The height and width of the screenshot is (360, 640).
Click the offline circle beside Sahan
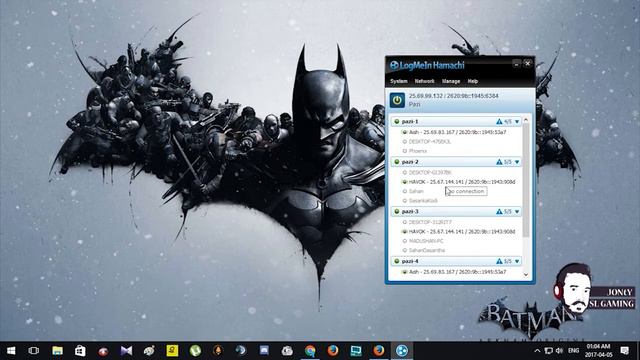(x=404, y=191)
